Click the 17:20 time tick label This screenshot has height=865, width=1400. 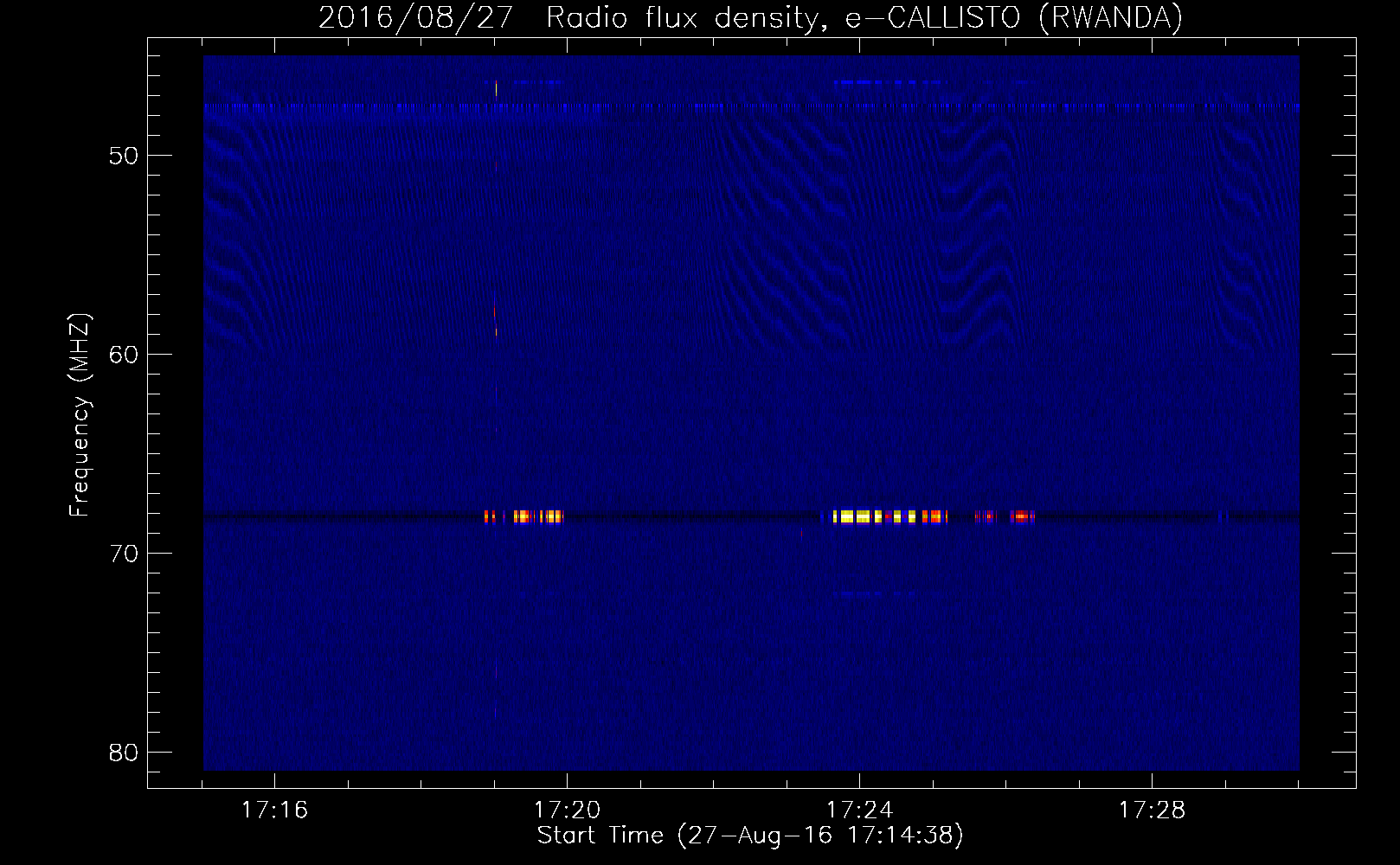pyautogui.click(x=567, y=810)
